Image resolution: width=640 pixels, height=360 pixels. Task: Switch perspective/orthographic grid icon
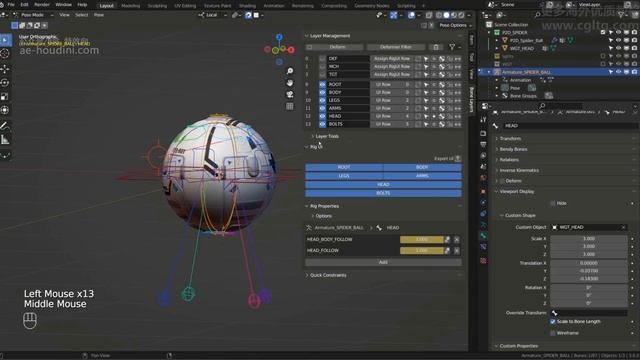[290, 107]
